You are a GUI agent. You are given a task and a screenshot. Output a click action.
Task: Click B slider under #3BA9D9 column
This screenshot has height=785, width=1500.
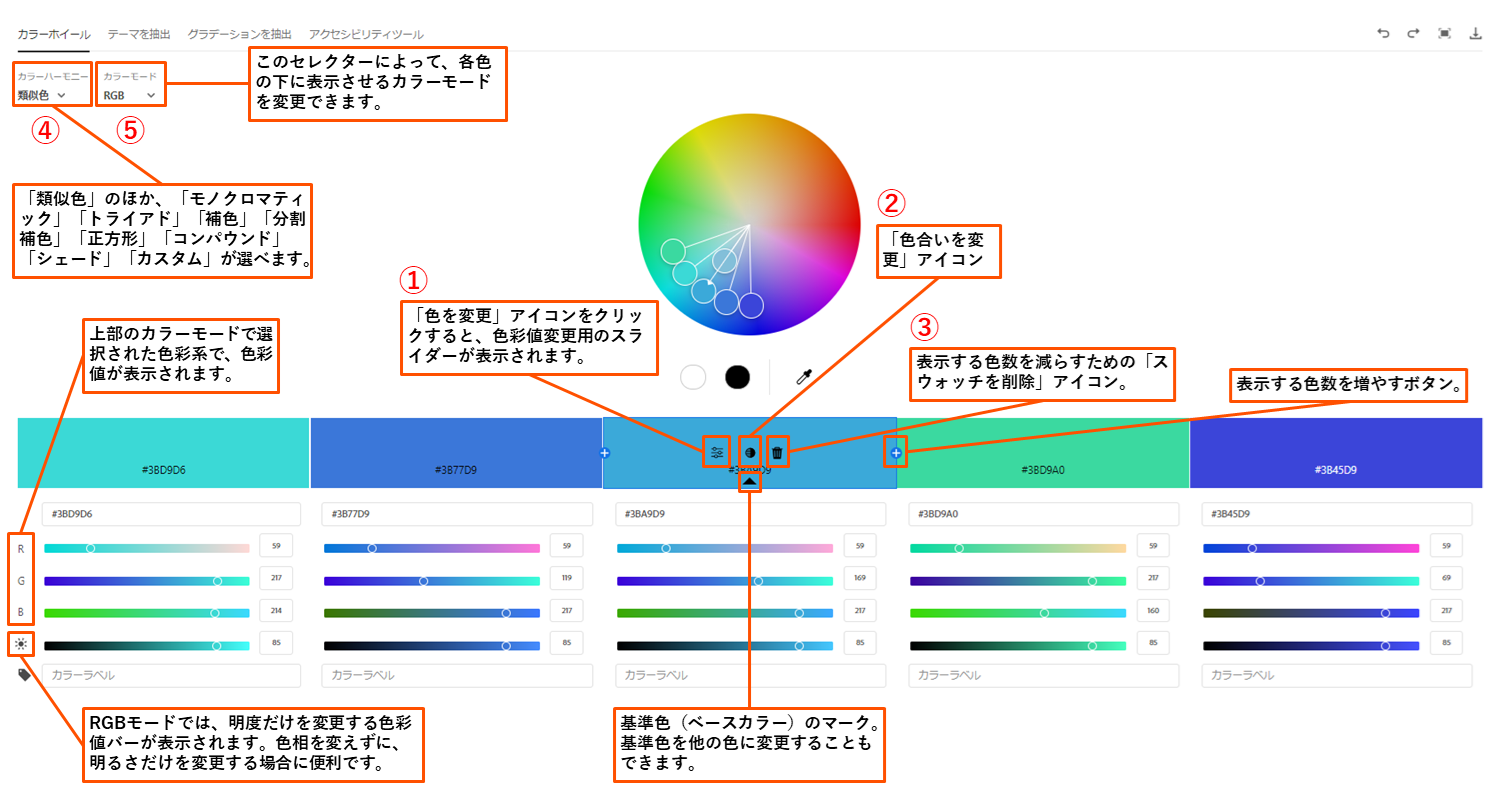[x=725, y=613]
